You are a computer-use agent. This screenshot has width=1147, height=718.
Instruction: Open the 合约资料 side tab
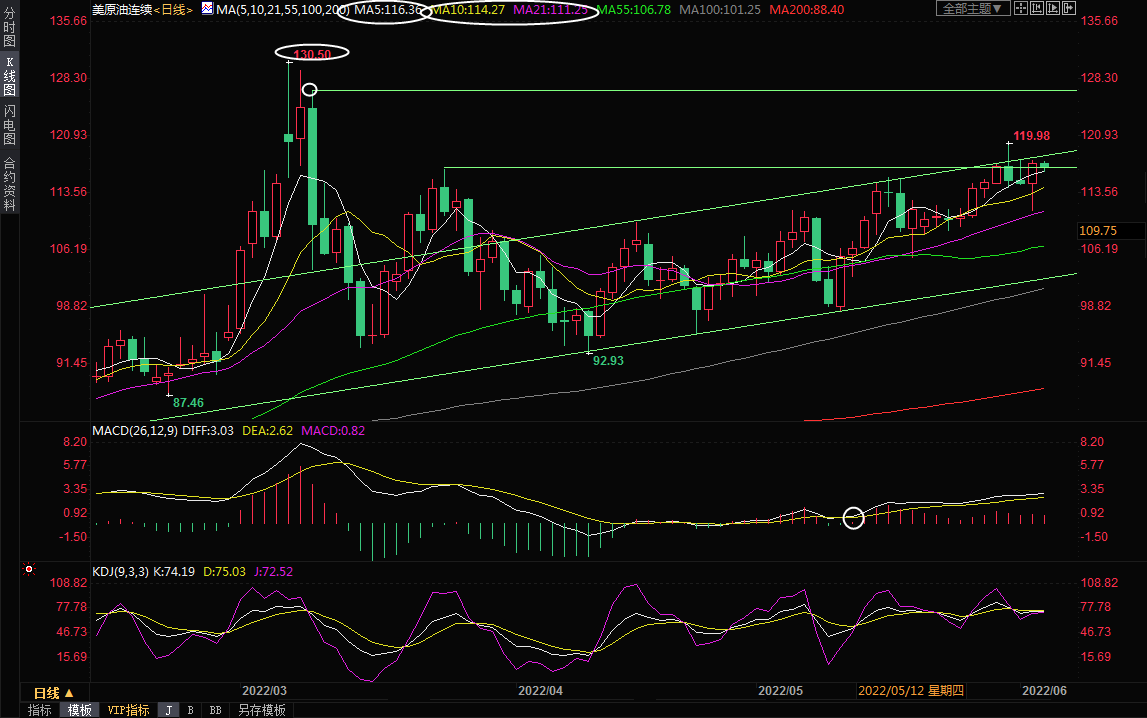(9, 183)
